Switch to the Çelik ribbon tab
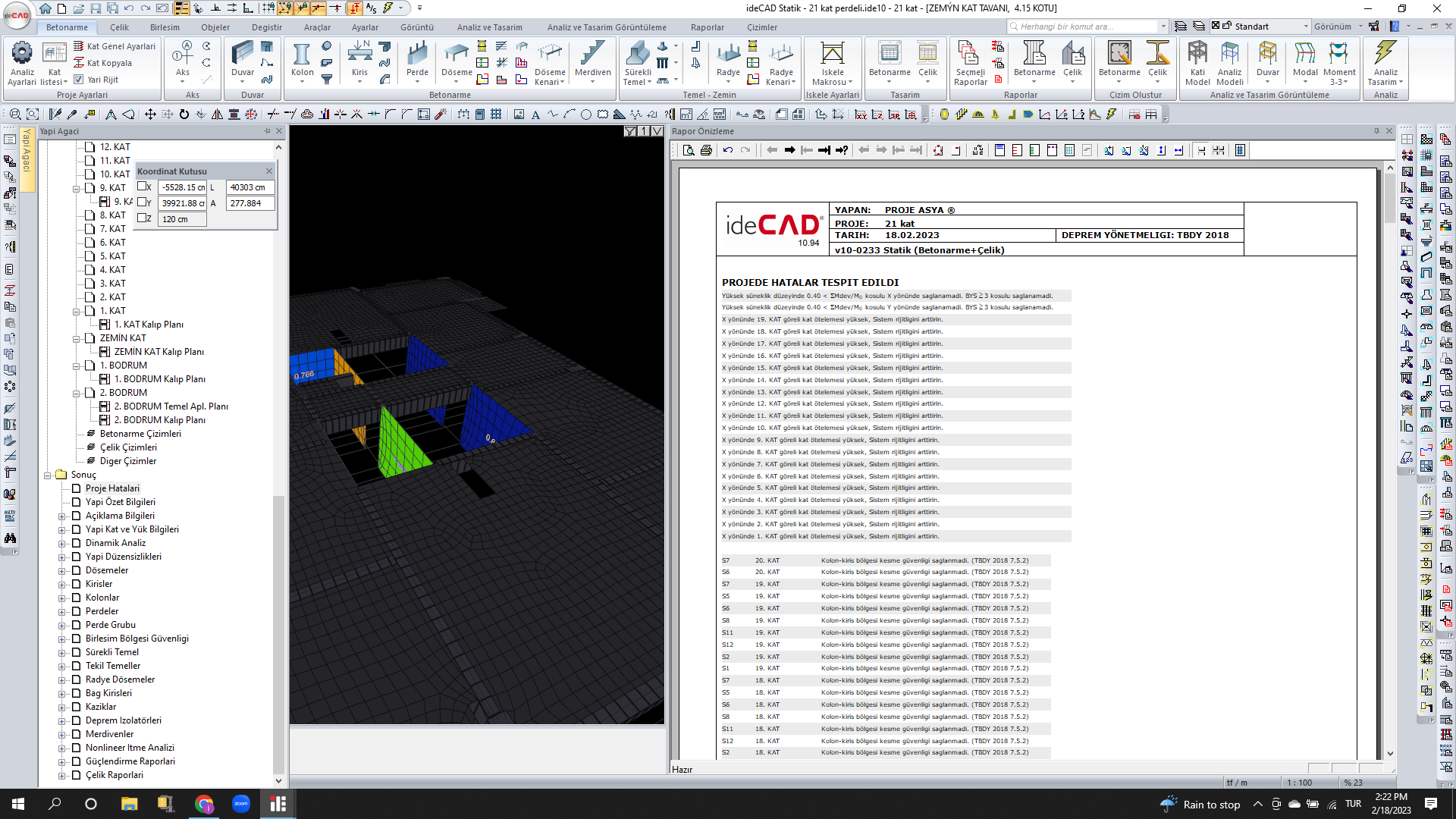The image size is (1456, 819). (119, 27)
